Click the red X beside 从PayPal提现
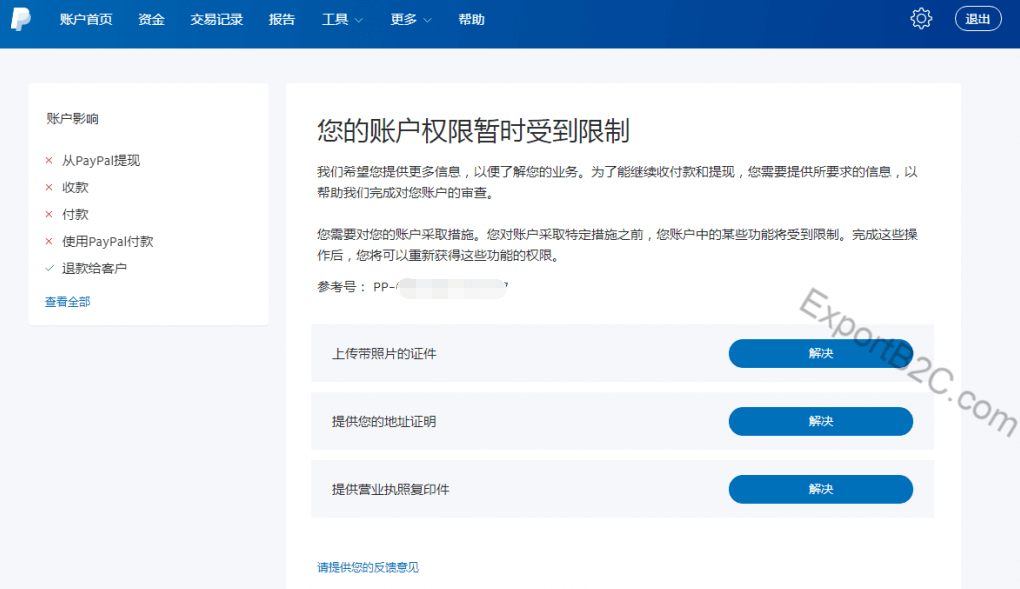This screenshot has width=1020, height=589. click(49, 160)
